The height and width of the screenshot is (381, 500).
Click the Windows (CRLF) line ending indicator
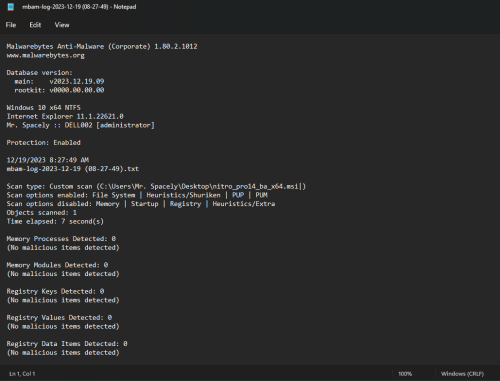coord(462,374)
